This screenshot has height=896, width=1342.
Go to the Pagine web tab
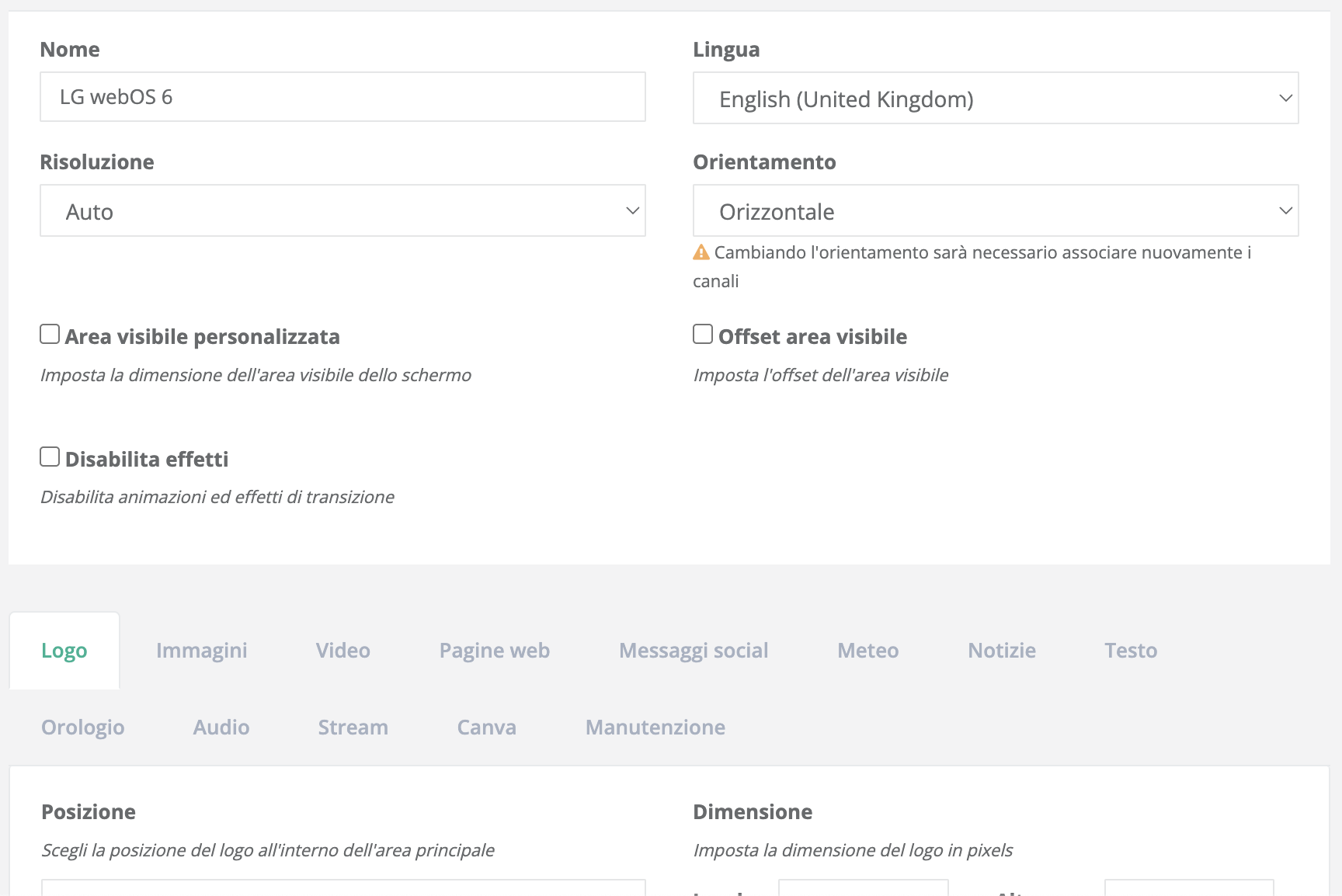click(x=495, y=651)
